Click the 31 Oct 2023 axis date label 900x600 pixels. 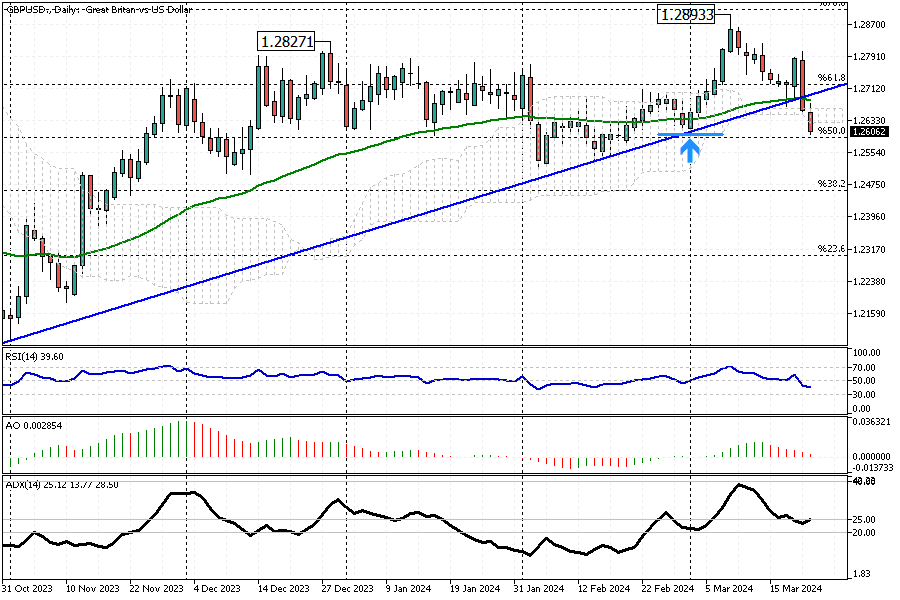point(28,590)
